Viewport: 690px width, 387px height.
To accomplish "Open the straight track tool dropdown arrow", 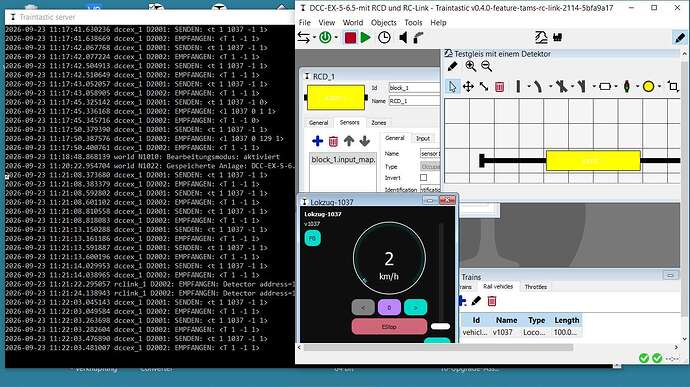I will point(529,86).
